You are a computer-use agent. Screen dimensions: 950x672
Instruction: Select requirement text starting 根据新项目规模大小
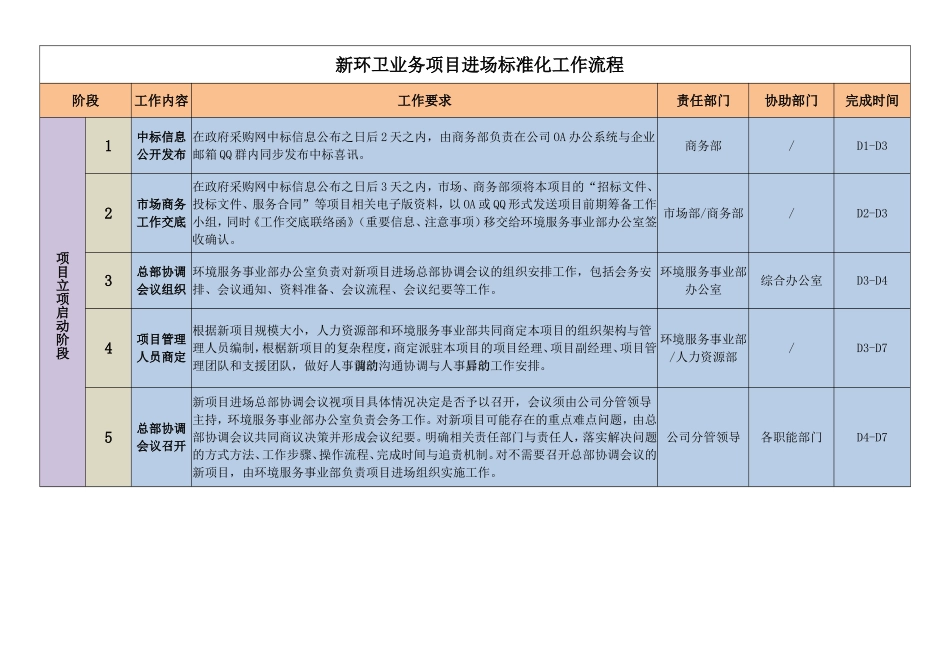(x=424, y=348)
